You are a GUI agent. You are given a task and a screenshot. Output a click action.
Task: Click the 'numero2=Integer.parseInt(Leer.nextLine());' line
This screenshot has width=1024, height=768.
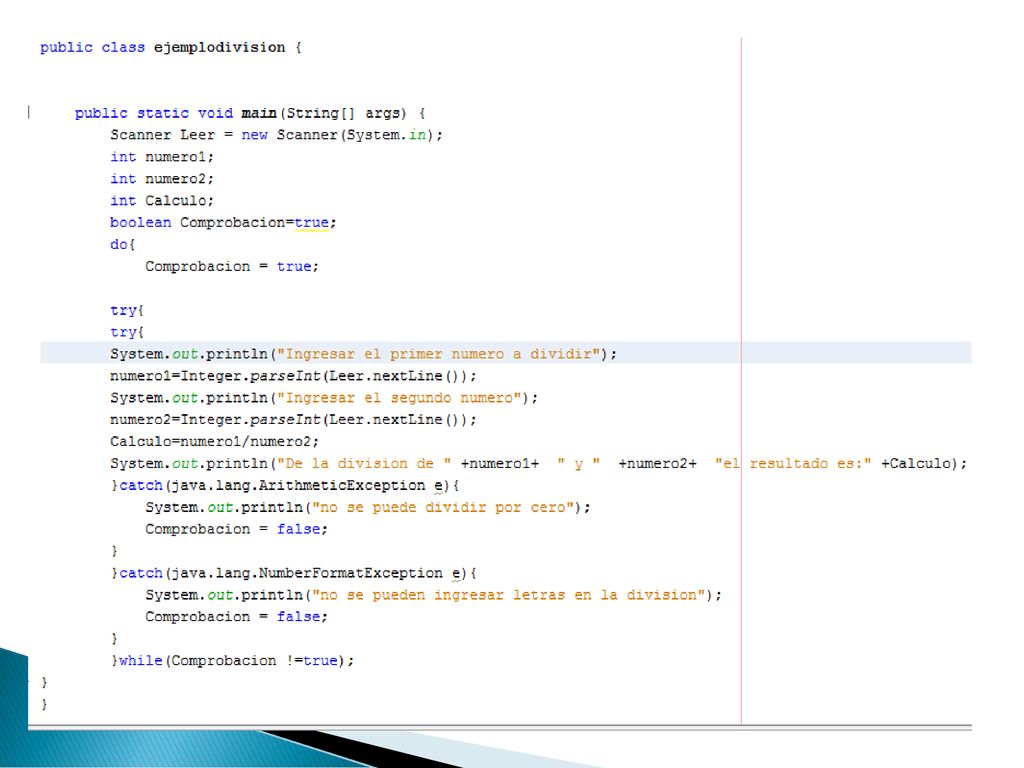pyautogui.click(x=293, y=420)
